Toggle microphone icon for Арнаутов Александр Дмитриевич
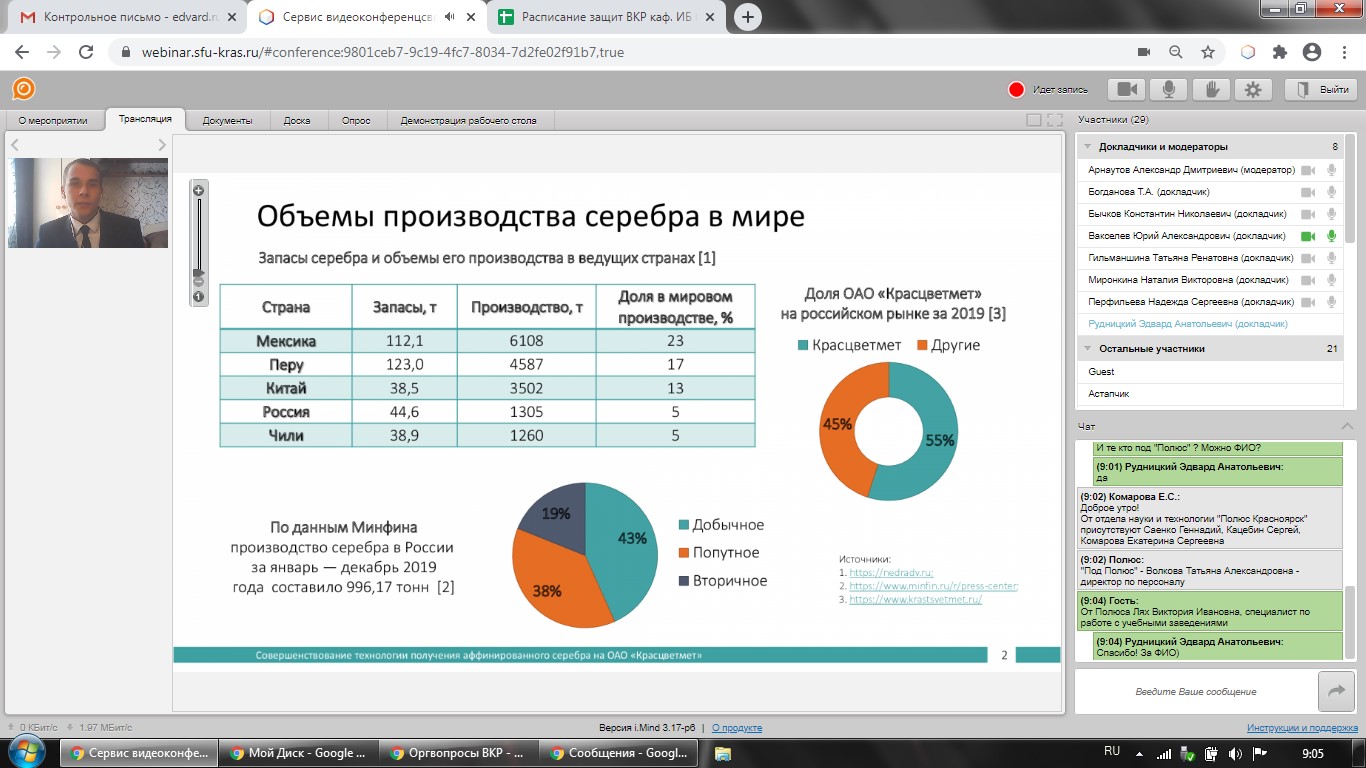The image size is (1366, 768). [x=1331, y=170]
